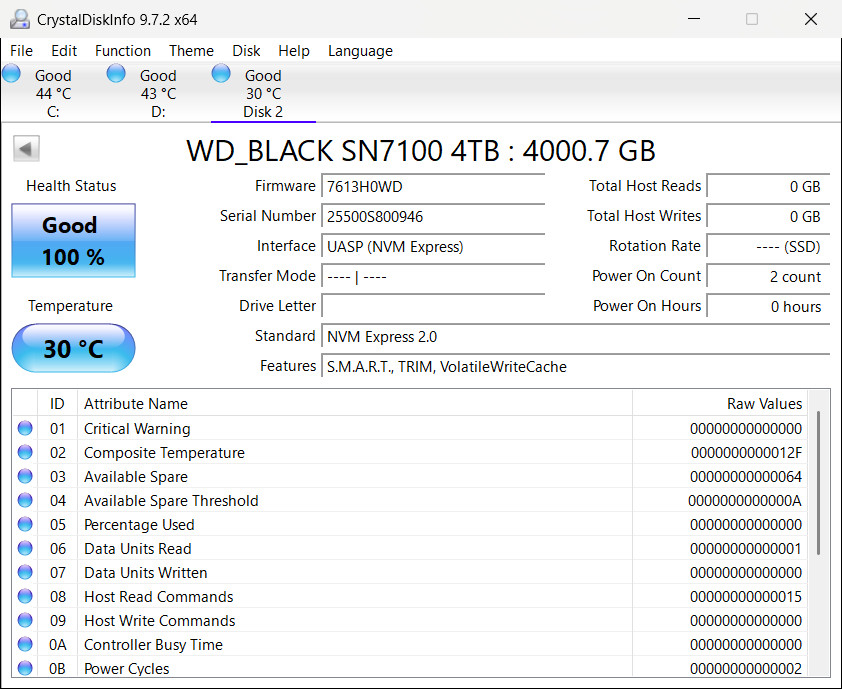Screen dimensions: 842x689
Task: Open the Theme menu
Action: (191, 51)
